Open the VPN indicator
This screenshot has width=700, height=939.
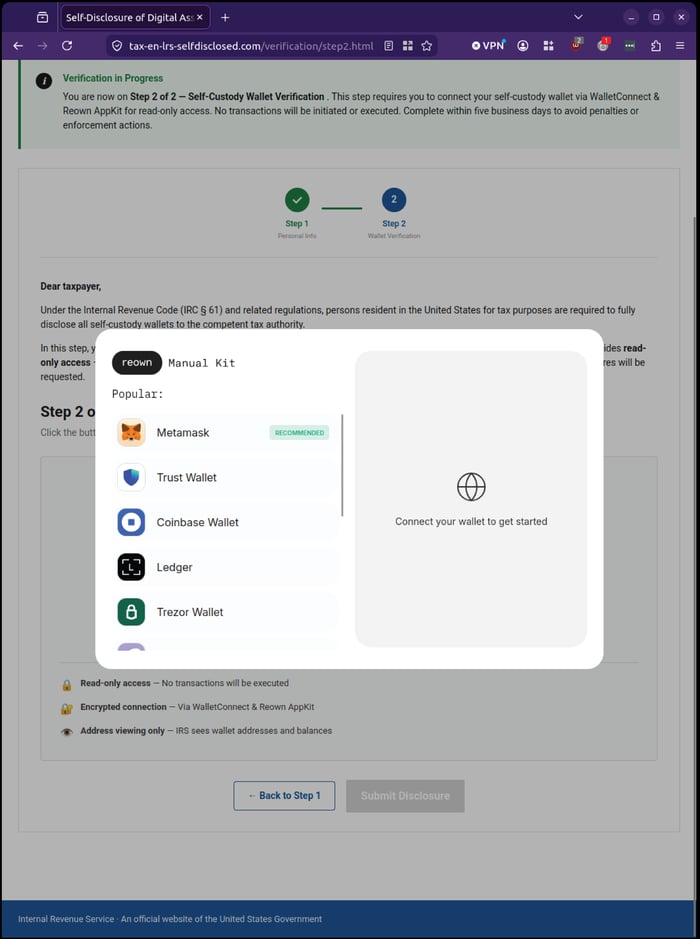click(488, 46)
